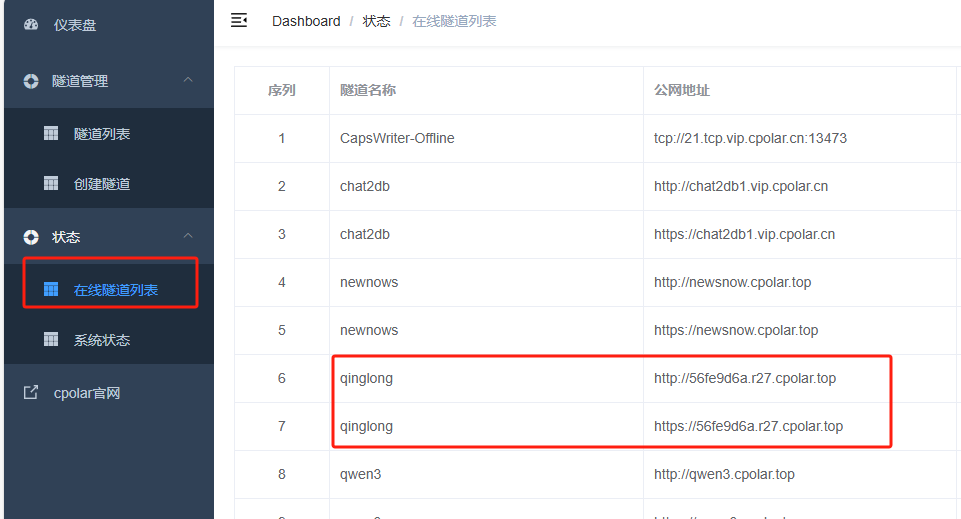Click tcp://21.tcp.vip.cpolar.cn:13473 address
The height and width of the screenshot is (519, 961).
750,138
